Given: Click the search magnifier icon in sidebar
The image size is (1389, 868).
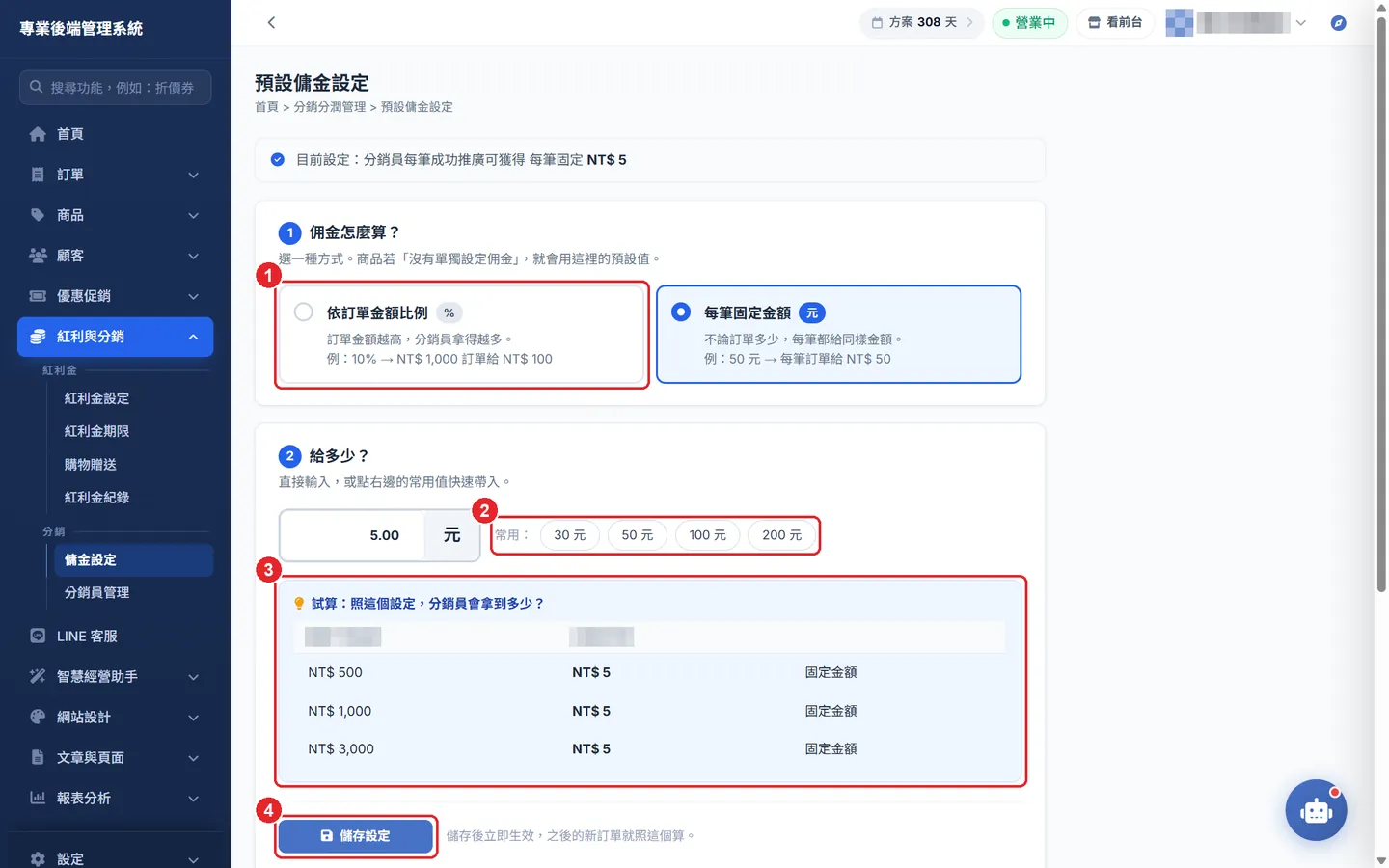Looking at the screenshot, I should (36, 87).
